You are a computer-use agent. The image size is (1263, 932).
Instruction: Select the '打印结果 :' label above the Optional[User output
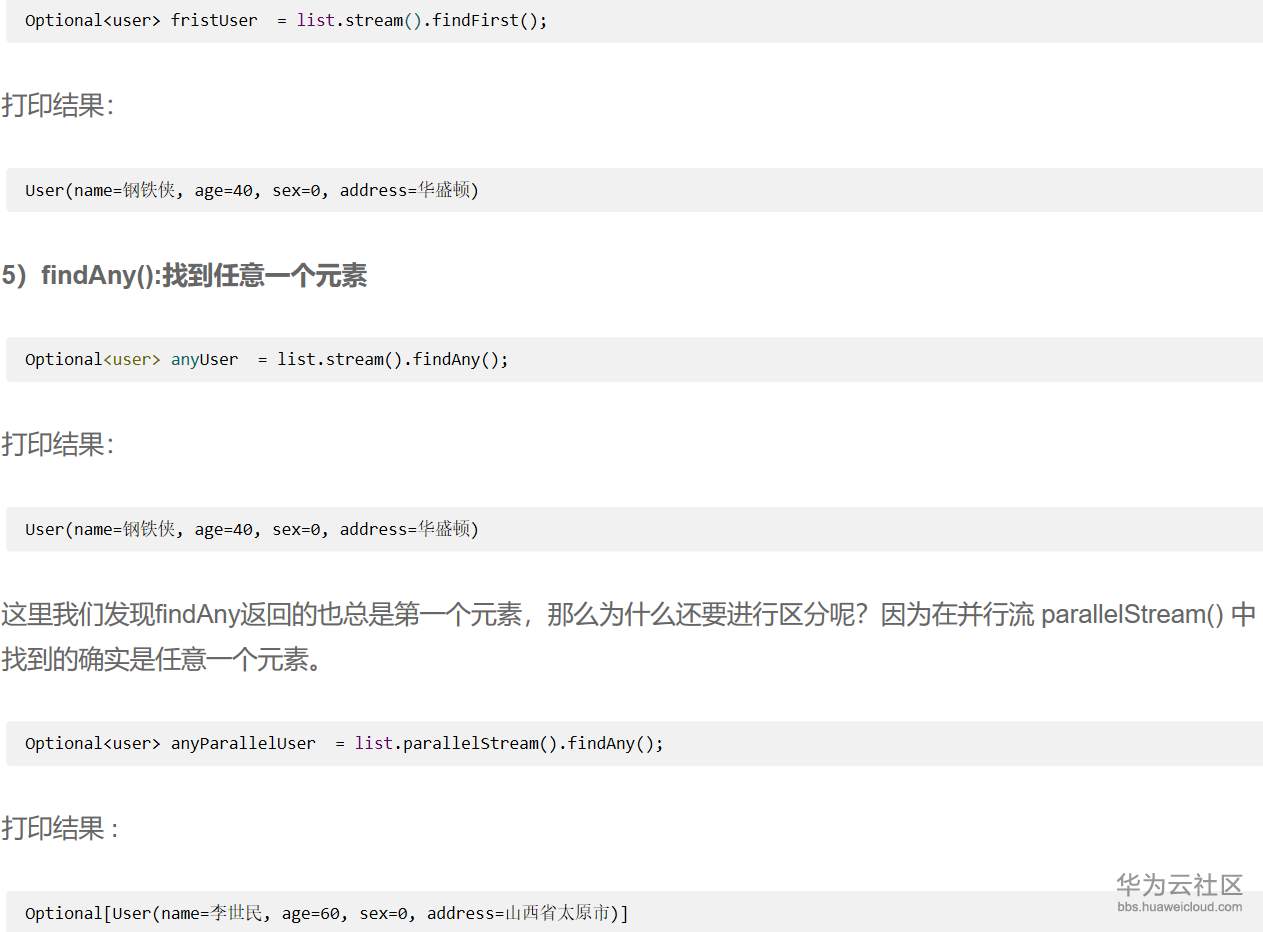click(x=60, y=828)
